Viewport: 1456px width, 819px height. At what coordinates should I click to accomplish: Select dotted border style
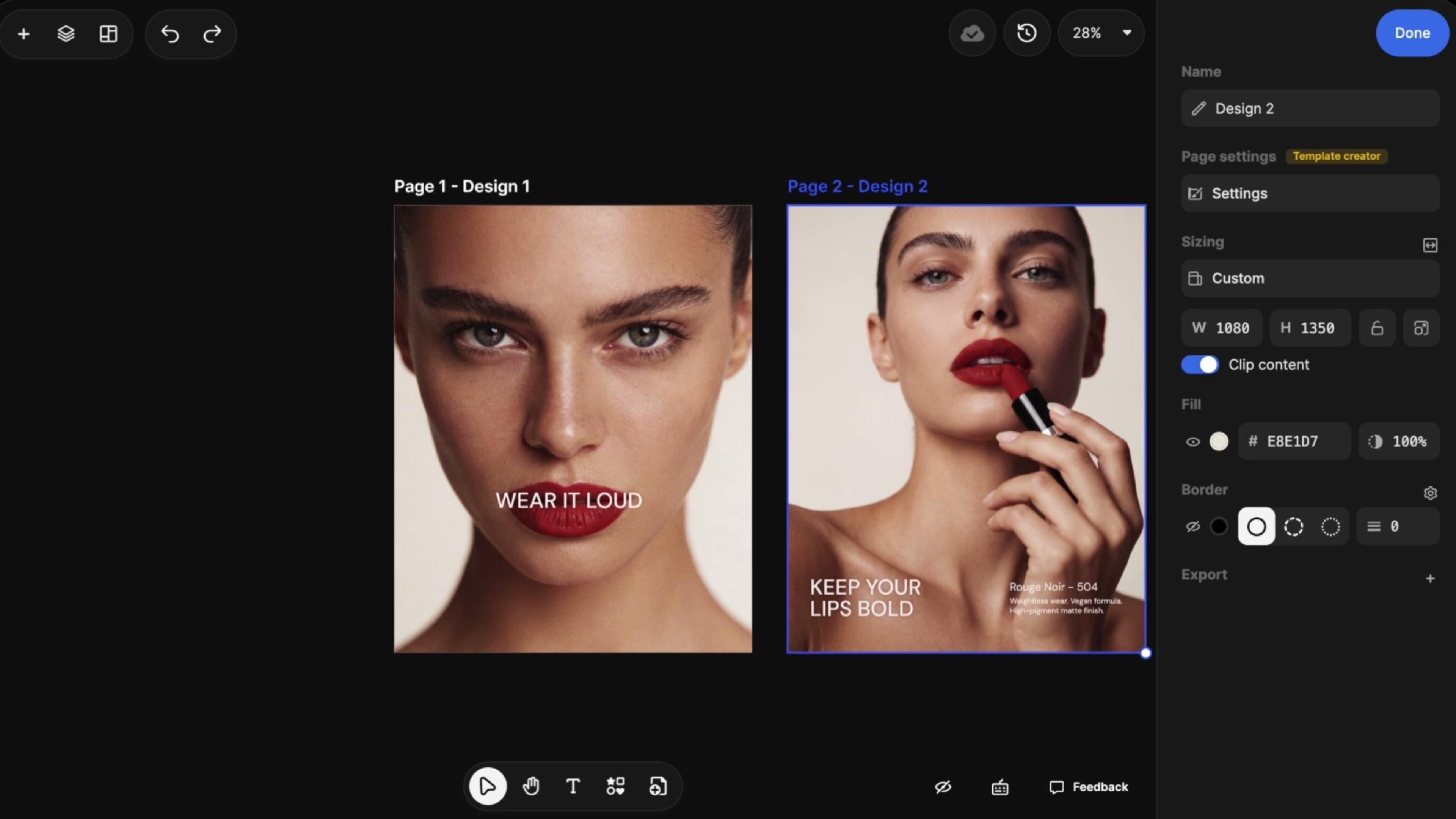click(1330, 526)
